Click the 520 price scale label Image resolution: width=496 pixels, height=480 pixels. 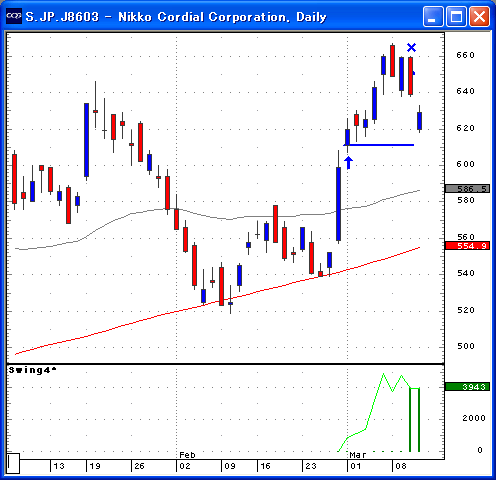tap(465, 310)
